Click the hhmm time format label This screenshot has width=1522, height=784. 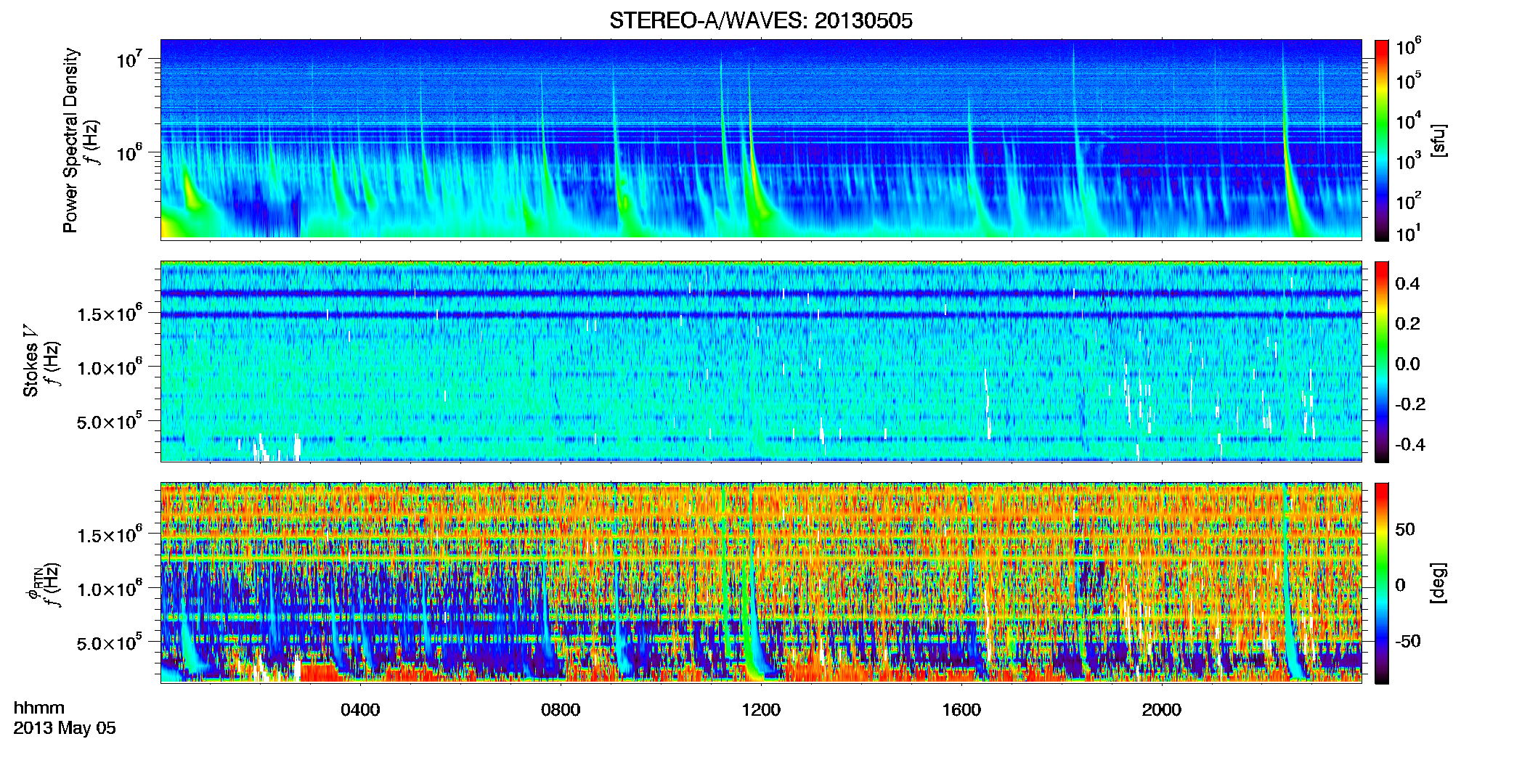(x=39, y=709)
